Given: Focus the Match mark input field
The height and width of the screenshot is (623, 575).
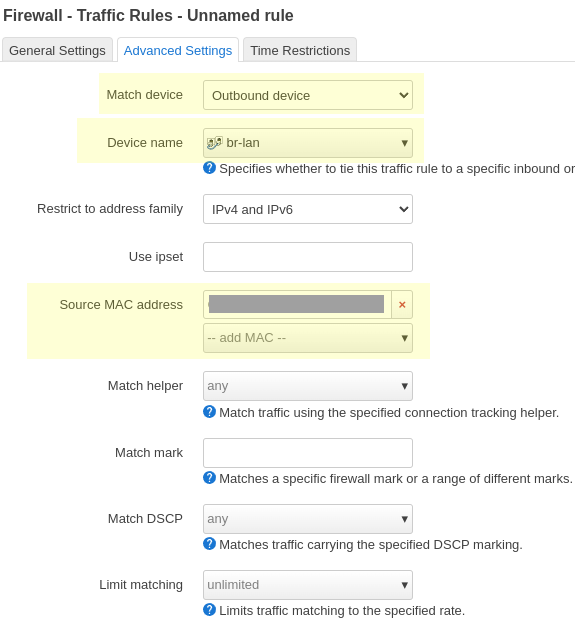Looking at the screenshot, I should (308, 453).
